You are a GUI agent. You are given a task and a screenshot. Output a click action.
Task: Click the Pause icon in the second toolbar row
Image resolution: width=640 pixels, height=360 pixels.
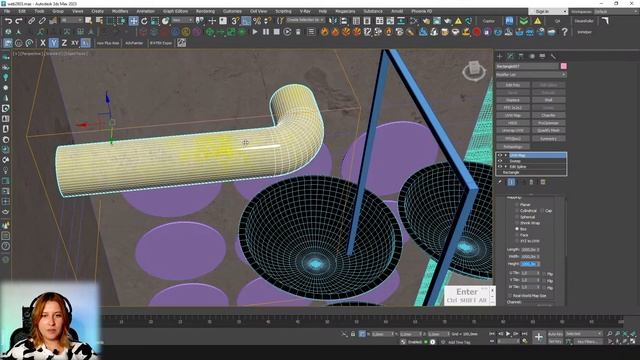pyautogui.click(x=266, y=32)
